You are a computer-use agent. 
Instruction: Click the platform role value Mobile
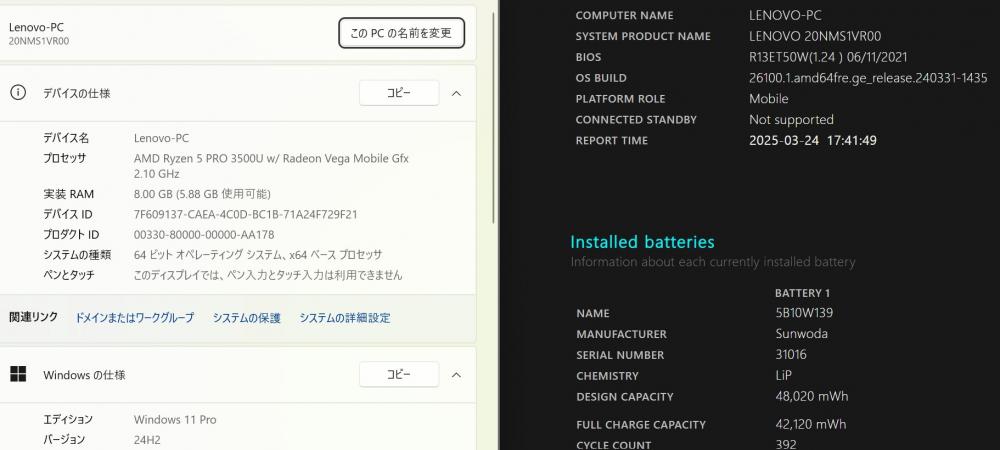pos(768,99)
